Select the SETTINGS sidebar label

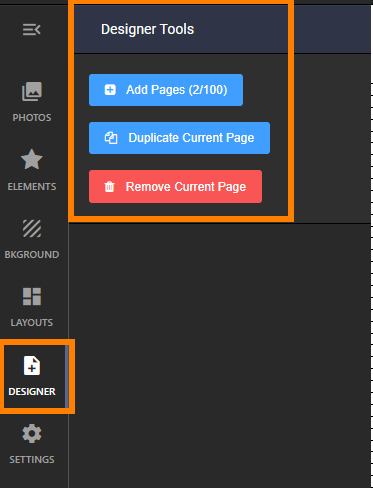tap(32, 460)
